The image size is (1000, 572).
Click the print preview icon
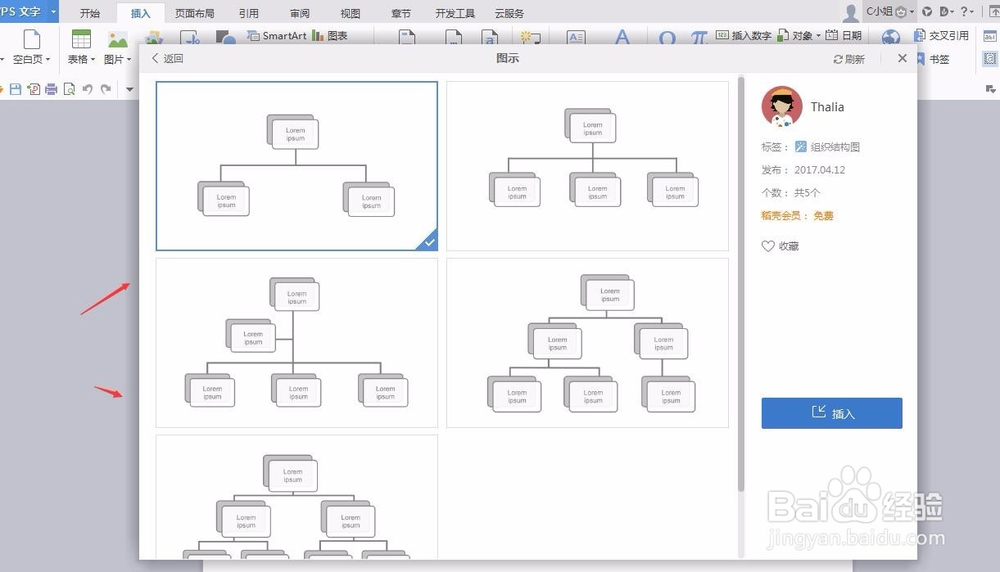(x=69, y=89)
